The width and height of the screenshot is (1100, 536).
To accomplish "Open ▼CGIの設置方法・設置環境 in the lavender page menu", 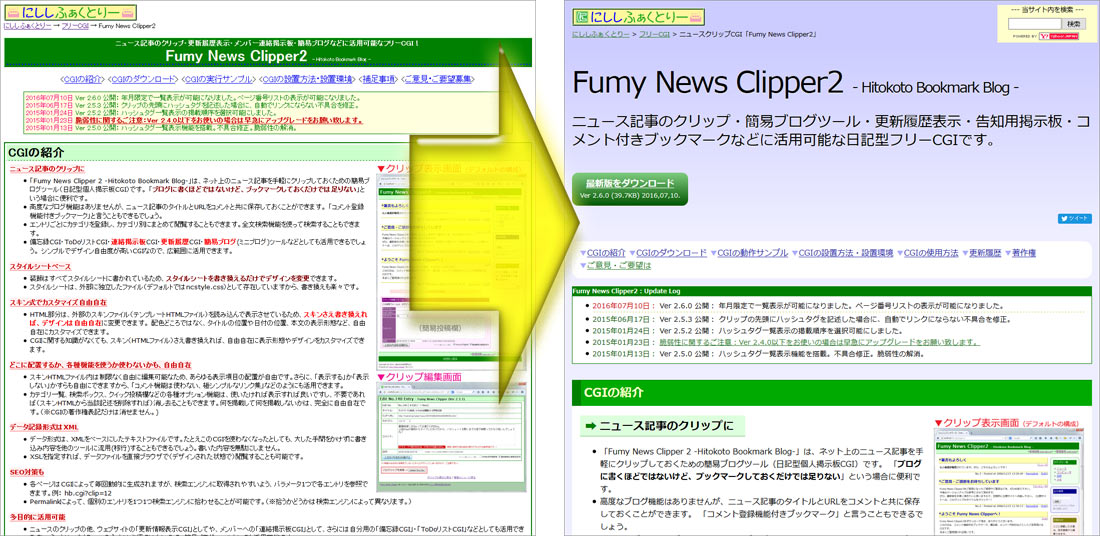I will pos(842,253).
